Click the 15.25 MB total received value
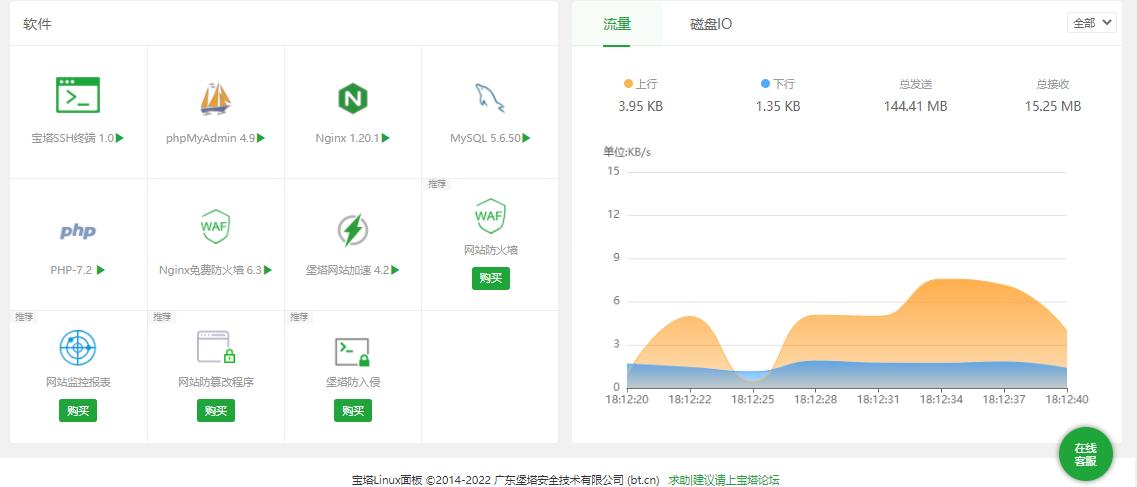This screenshot has height=487, width=1137. coord(1053,107)
